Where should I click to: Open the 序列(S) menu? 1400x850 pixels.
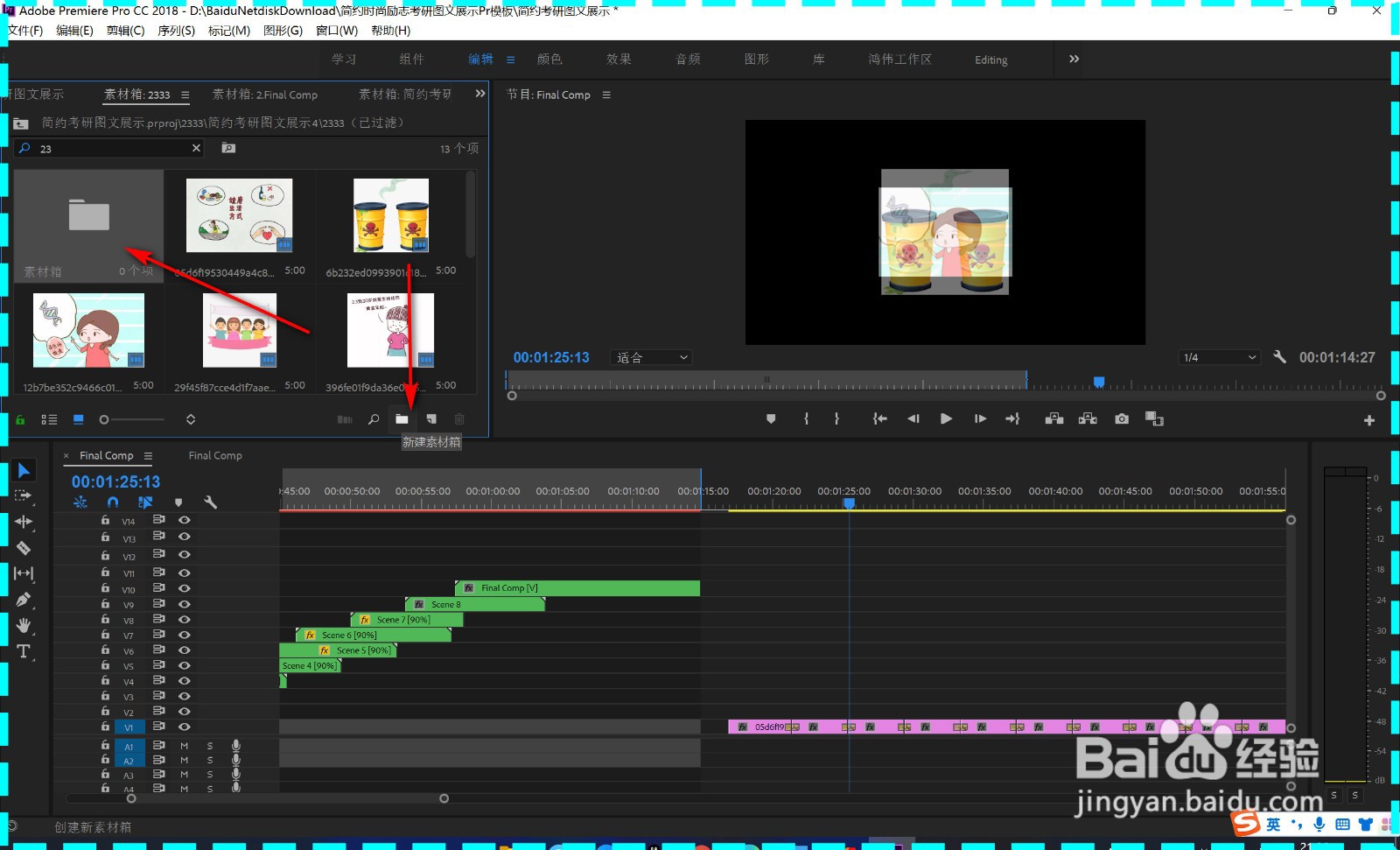click(176, 31)
